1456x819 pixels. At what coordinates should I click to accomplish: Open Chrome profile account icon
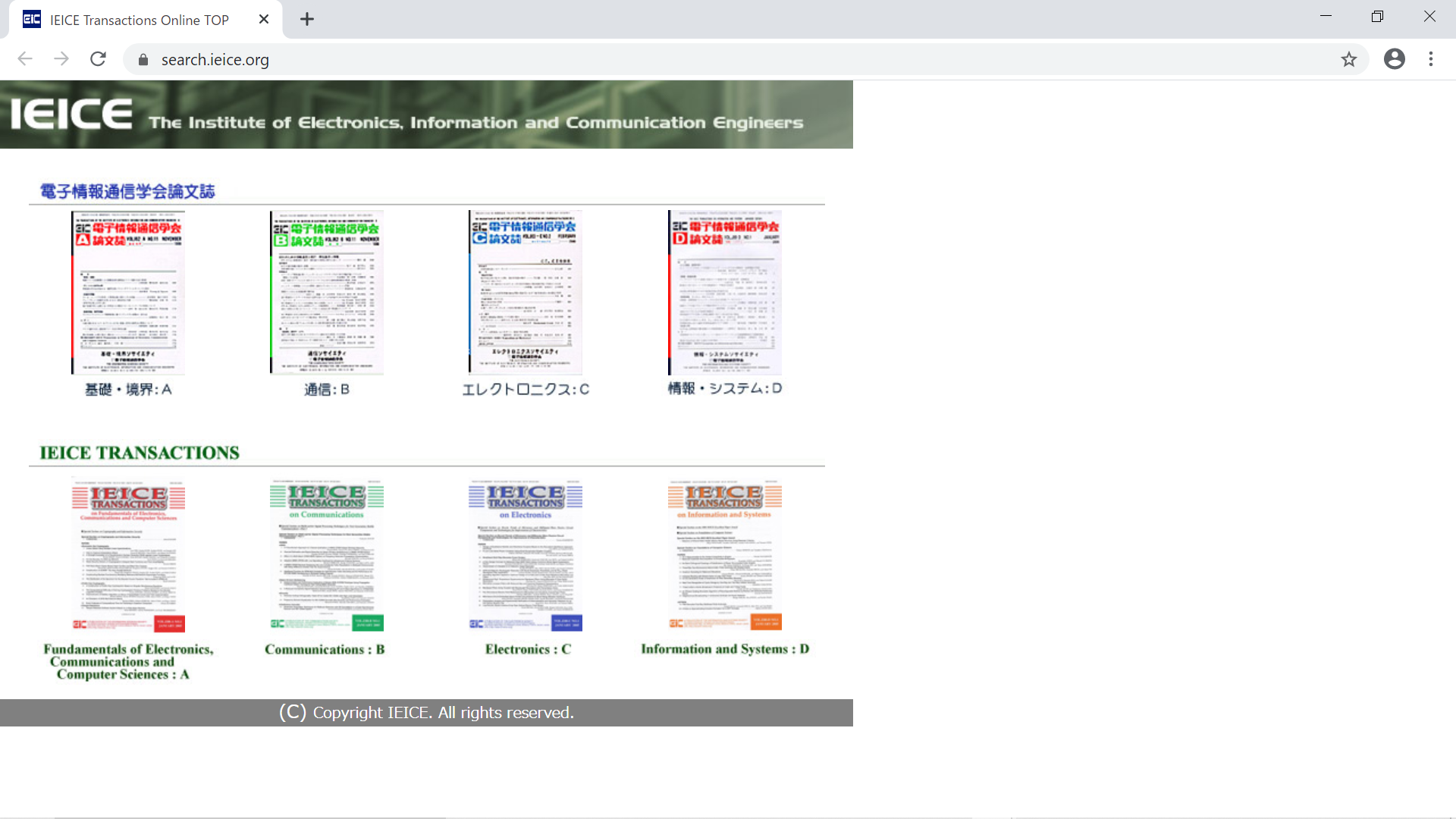point(1394,59)
